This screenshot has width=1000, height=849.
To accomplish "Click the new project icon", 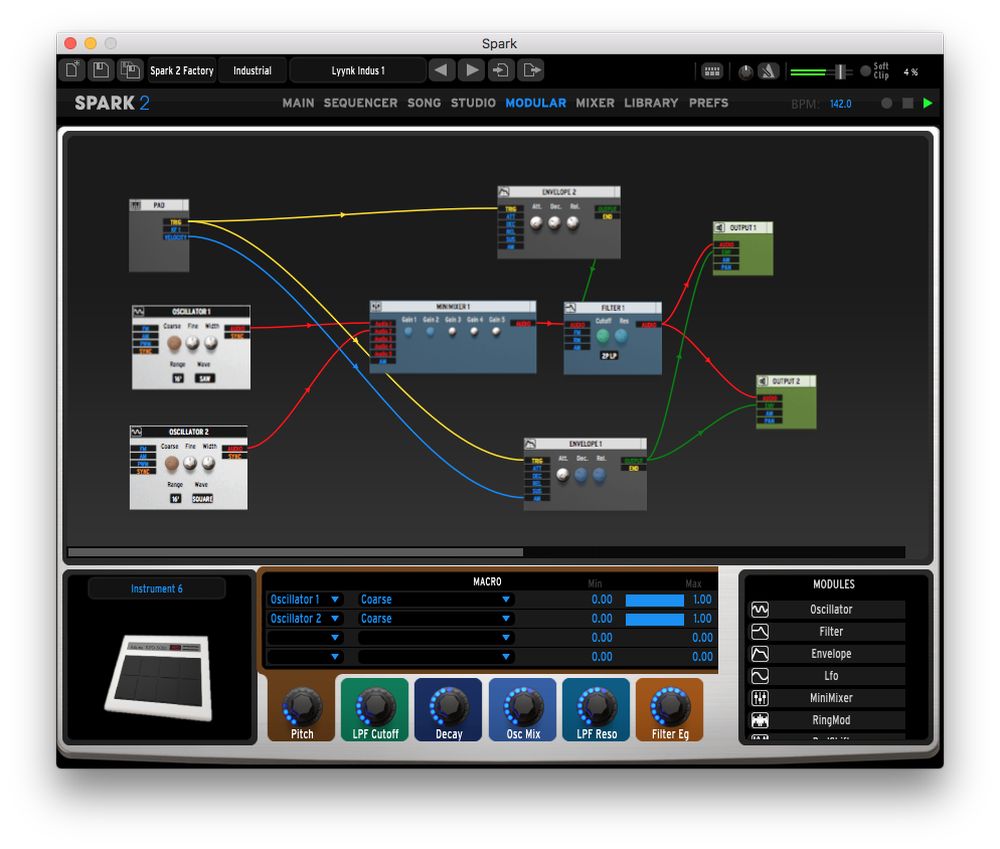I will click(x=73, y=70).
